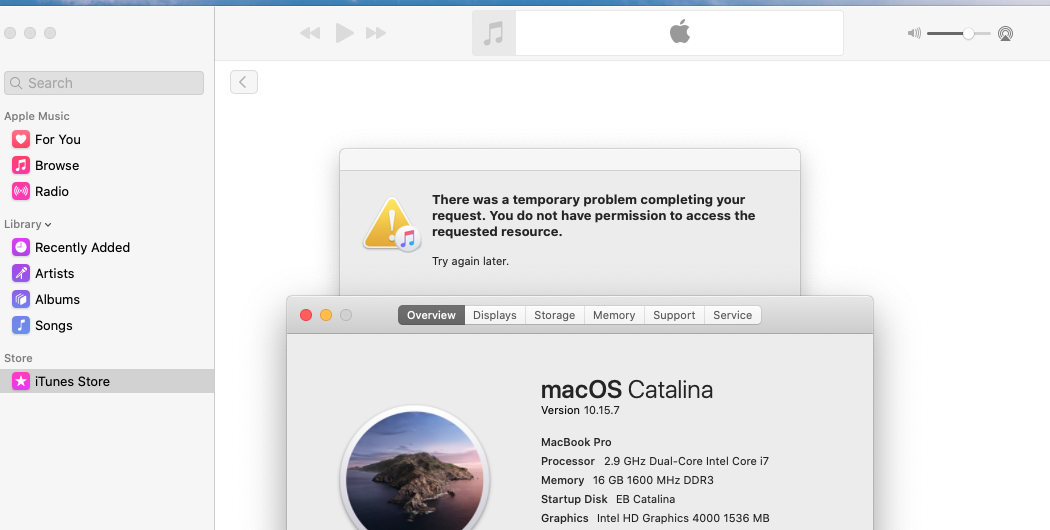The height and width of the screenshot is (530, 1050).
Task: Click the Memory 16 GB line
Action: [x=627, y=480]
